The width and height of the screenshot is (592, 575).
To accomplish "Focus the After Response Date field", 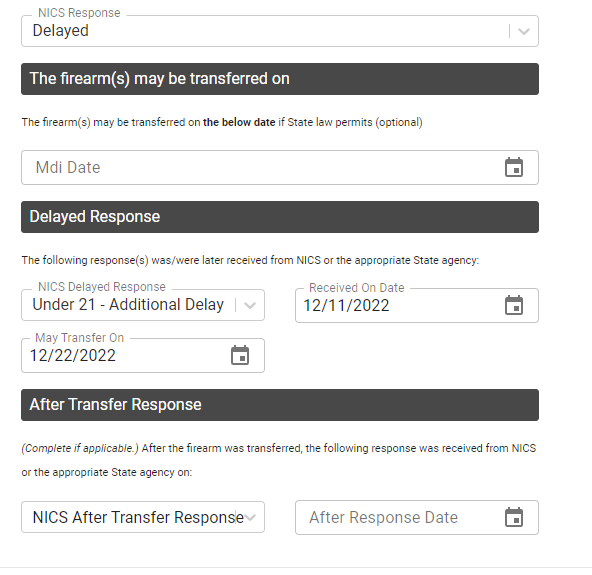I will click(x=417, y=517).
